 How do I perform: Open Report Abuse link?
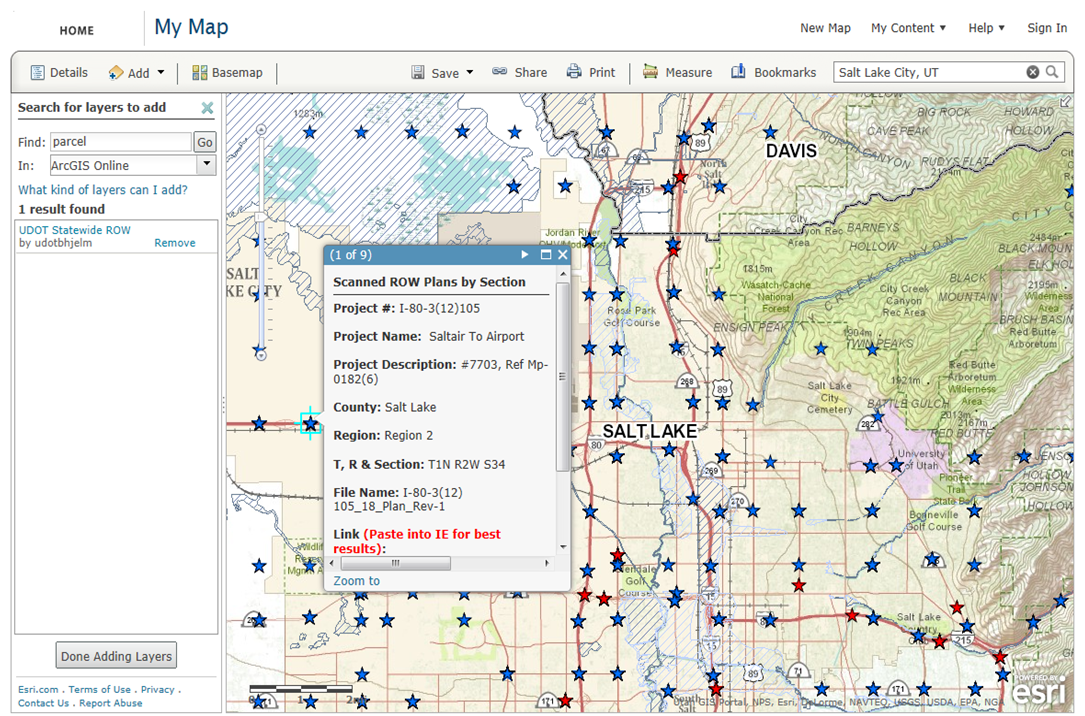111,703
